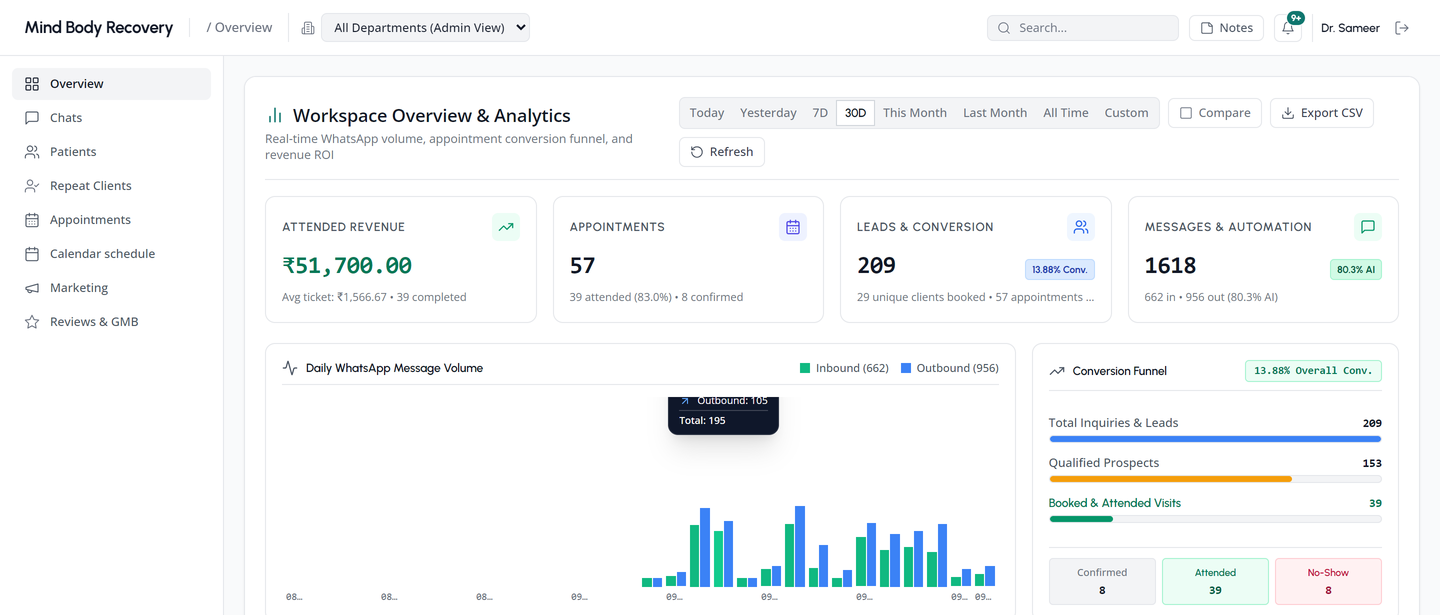Click the logout icon
1440x615 pixels.
(1402, 28)
